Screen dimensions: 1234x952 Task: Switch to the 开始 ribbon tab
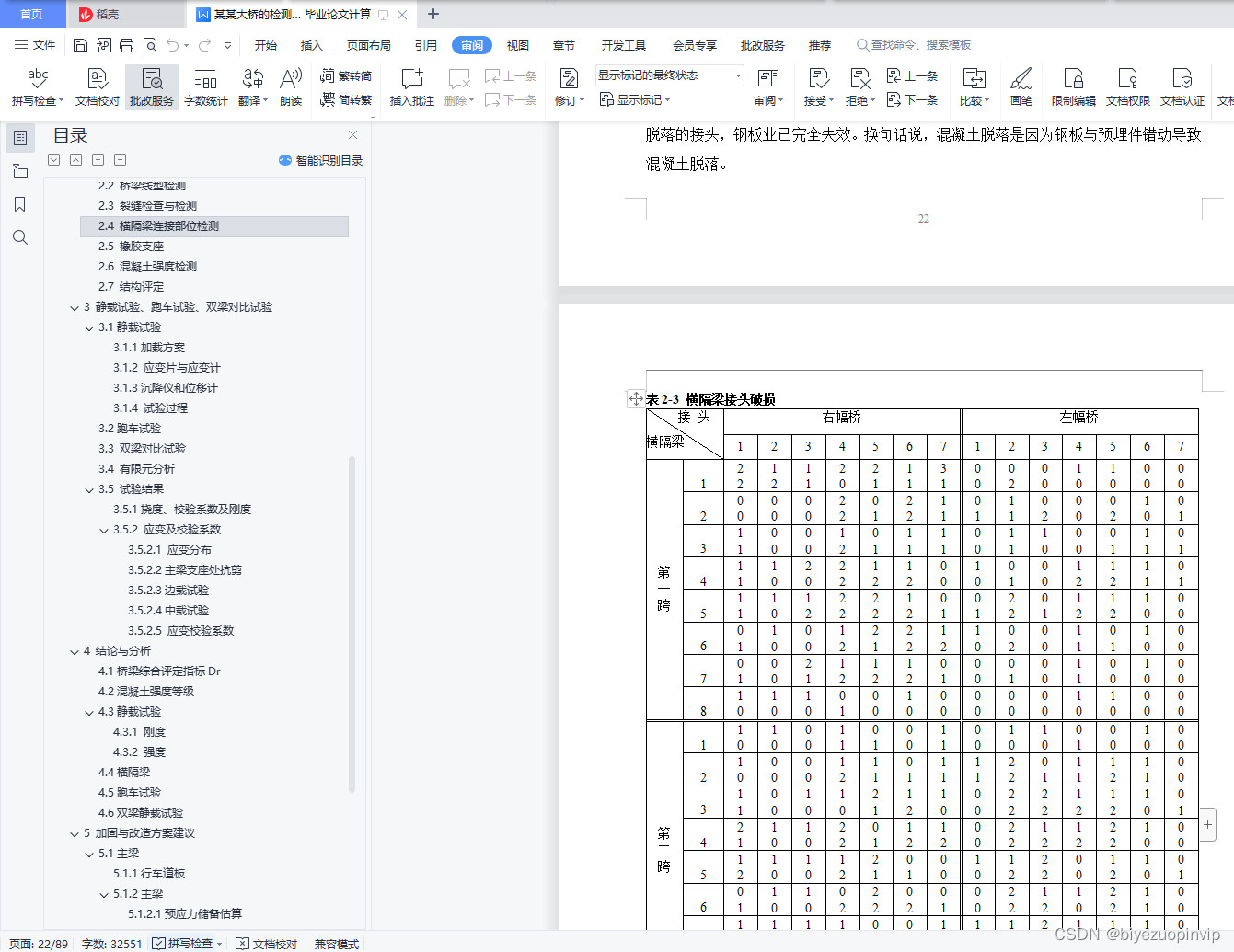pos(266,45)
